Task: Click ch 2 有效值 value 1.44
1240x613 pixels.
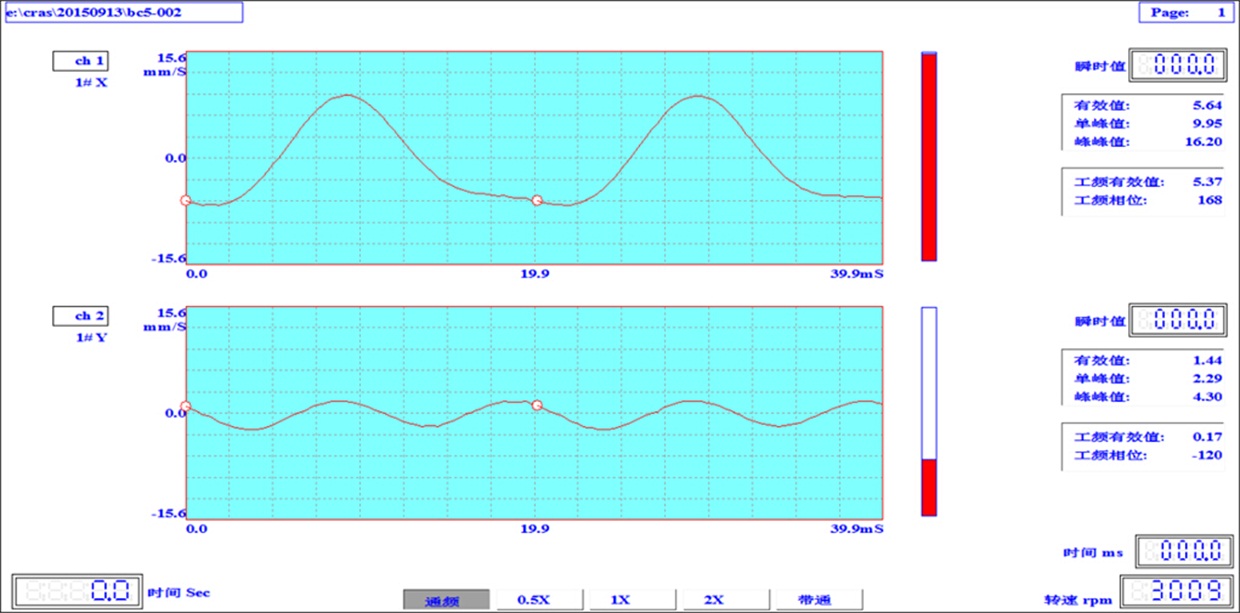Action: click(x=1209, y=360)
